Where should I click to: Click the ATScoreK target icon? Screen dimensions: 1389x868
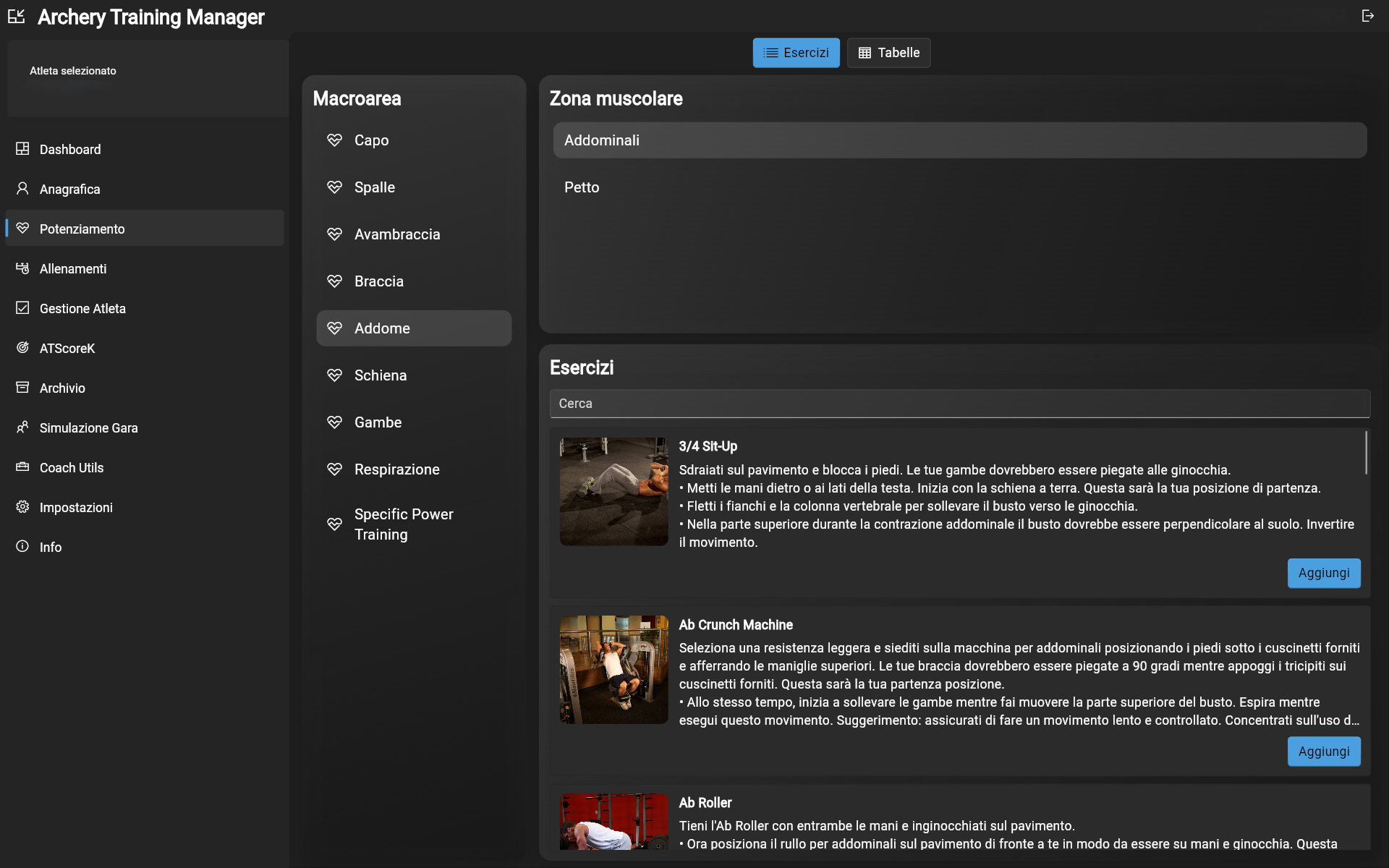(x=22, y=347)
